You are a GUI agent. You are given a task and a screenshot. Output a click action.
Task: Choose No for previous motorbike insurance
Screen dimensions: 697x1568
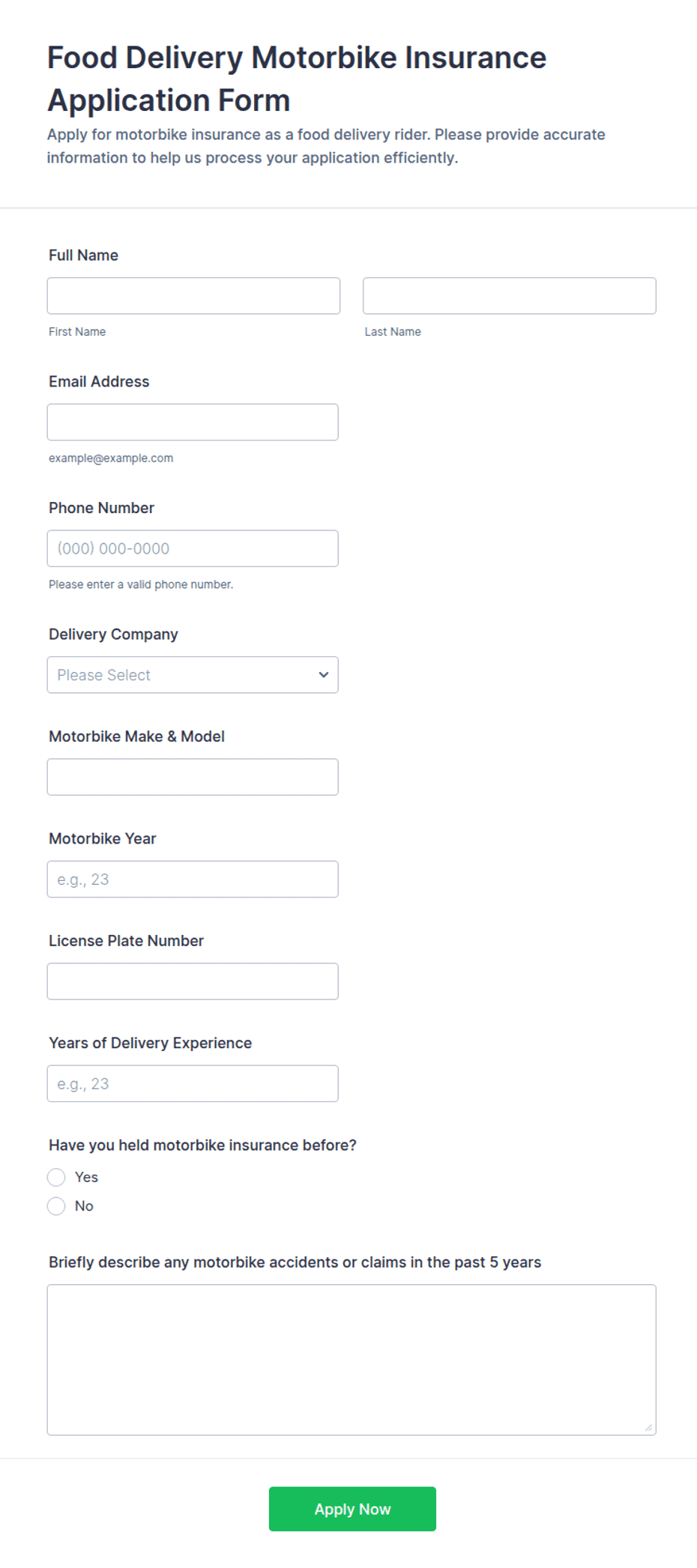[x=56, y=1206]
